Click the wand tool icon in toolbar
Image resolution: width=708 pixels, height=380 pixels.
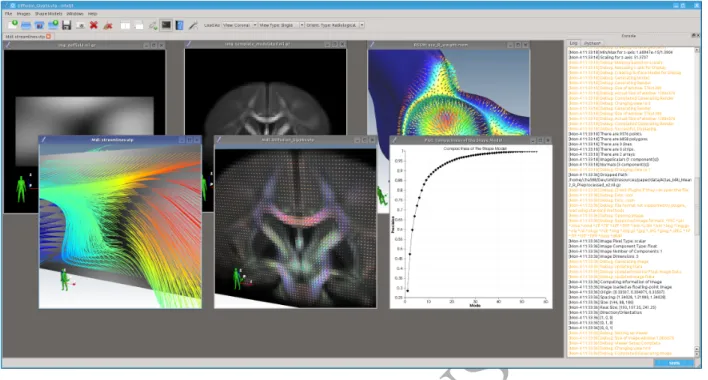click(x=193, y=25)
